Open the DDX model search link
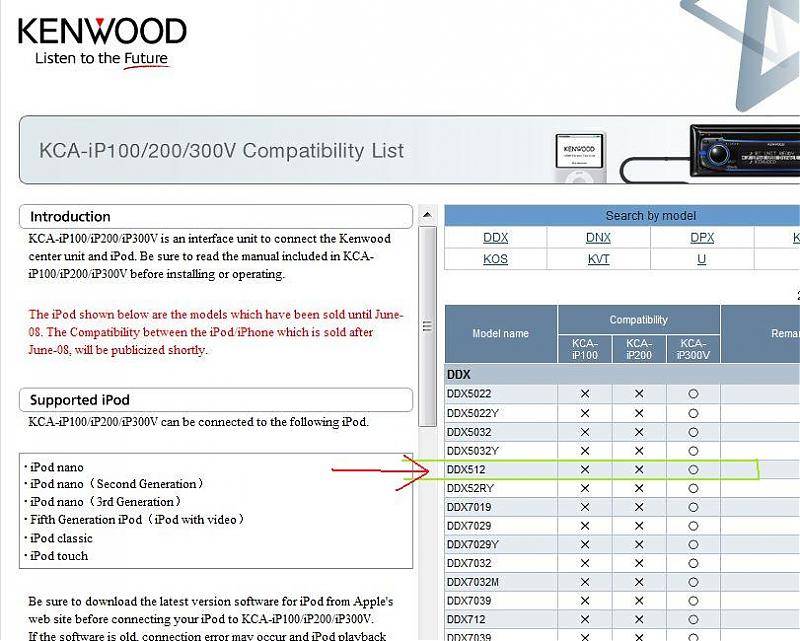800x641 pixels. (x=495, y=238)
